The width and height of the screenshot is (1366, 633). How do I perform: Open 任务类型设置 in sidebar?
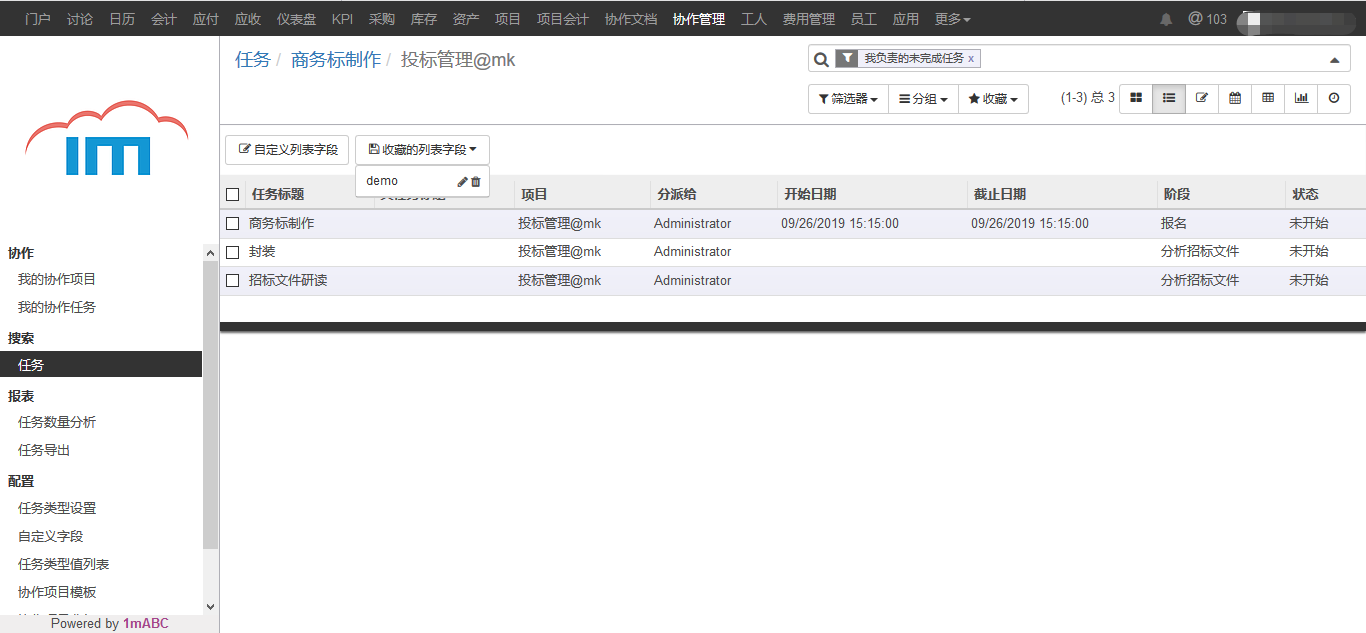[57, 509]
